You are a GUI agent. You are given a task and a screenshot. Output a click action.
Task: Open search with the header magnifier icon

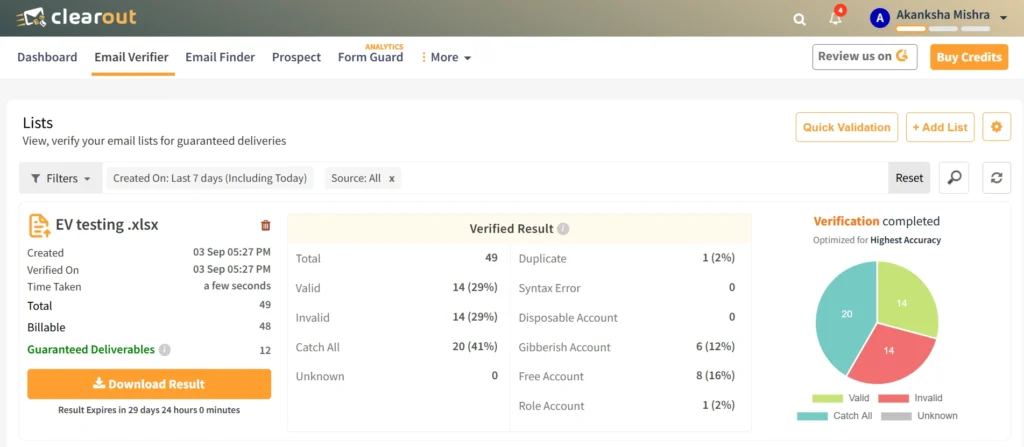(799, 20)
